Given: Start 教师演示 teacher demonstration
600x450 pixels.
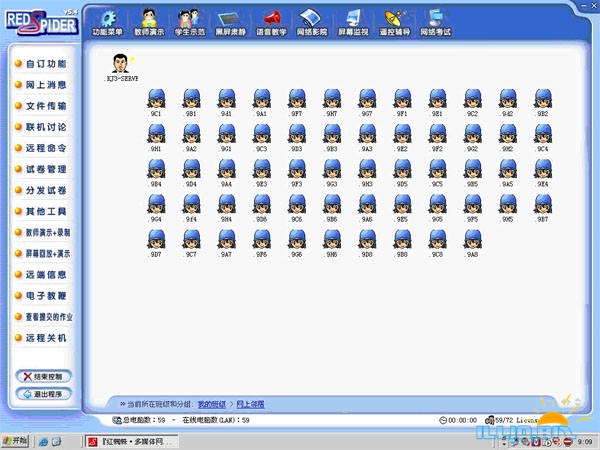Looking at the screenshot, I should [149, 19].
